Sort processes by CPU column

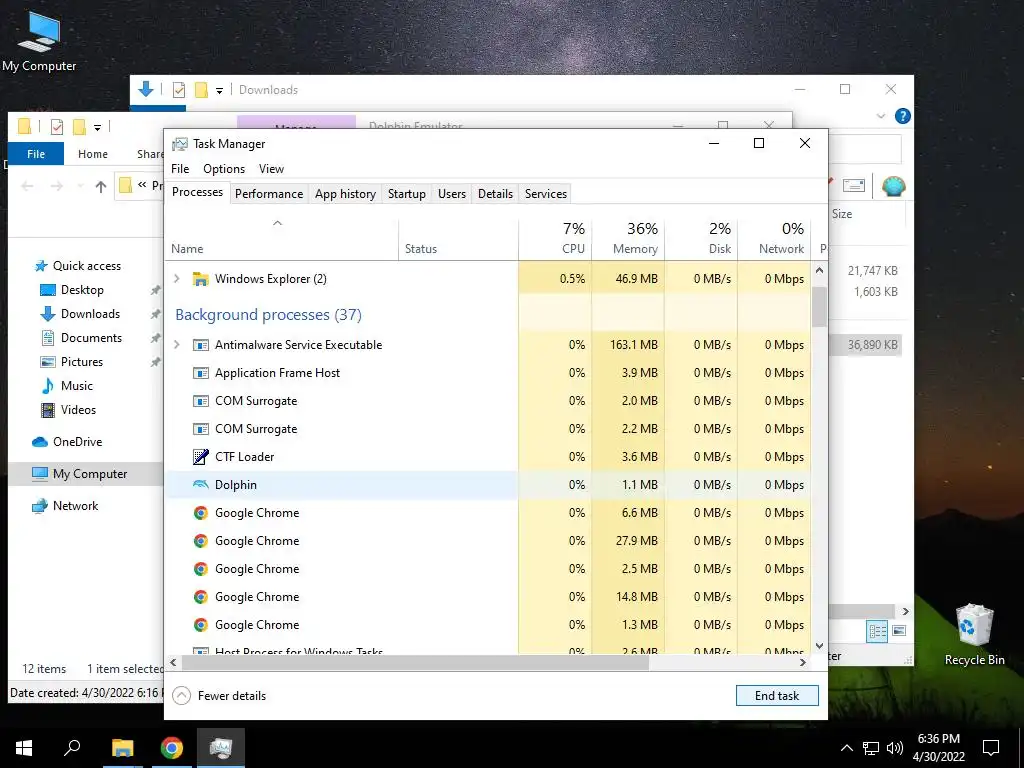pyautogui.click(x=556, y=238)
